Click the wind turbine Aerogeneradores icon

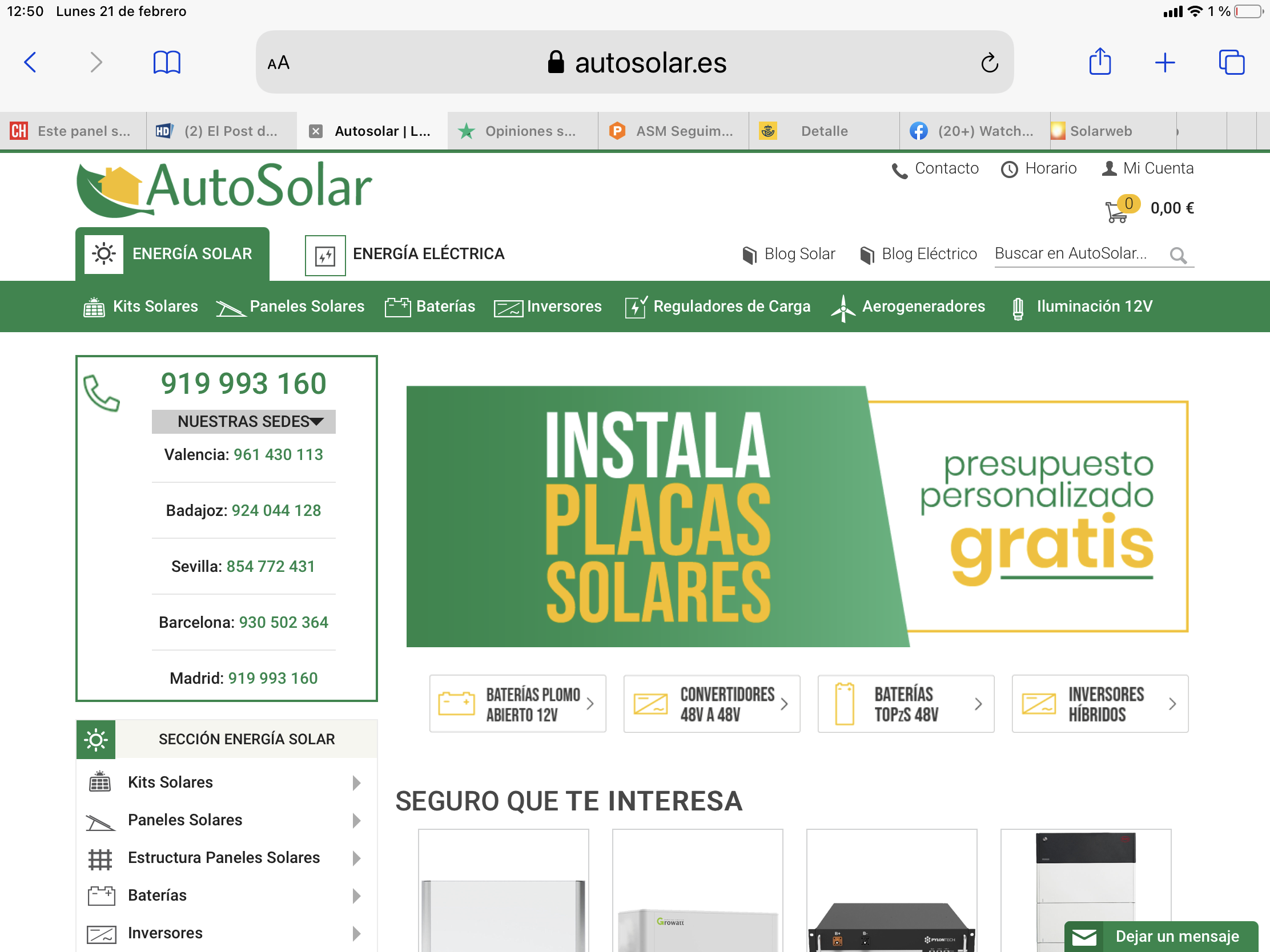[843, 308]
